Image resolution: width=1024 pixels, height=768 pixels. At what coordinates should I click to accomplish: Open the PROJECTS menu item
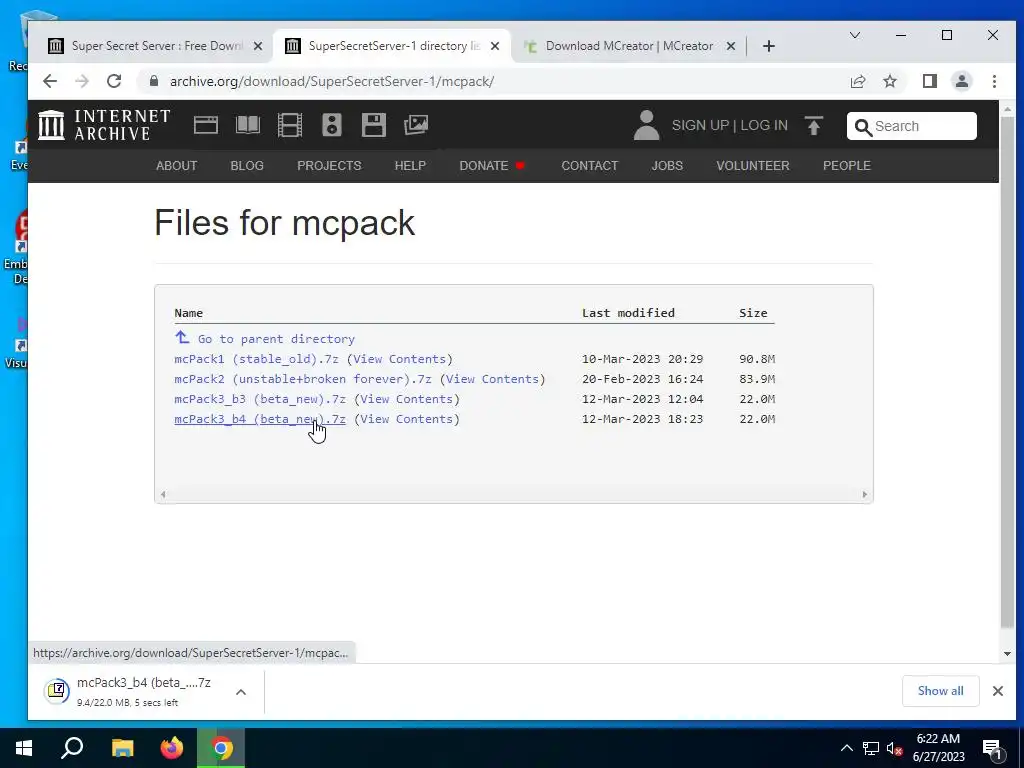[329, 166]
